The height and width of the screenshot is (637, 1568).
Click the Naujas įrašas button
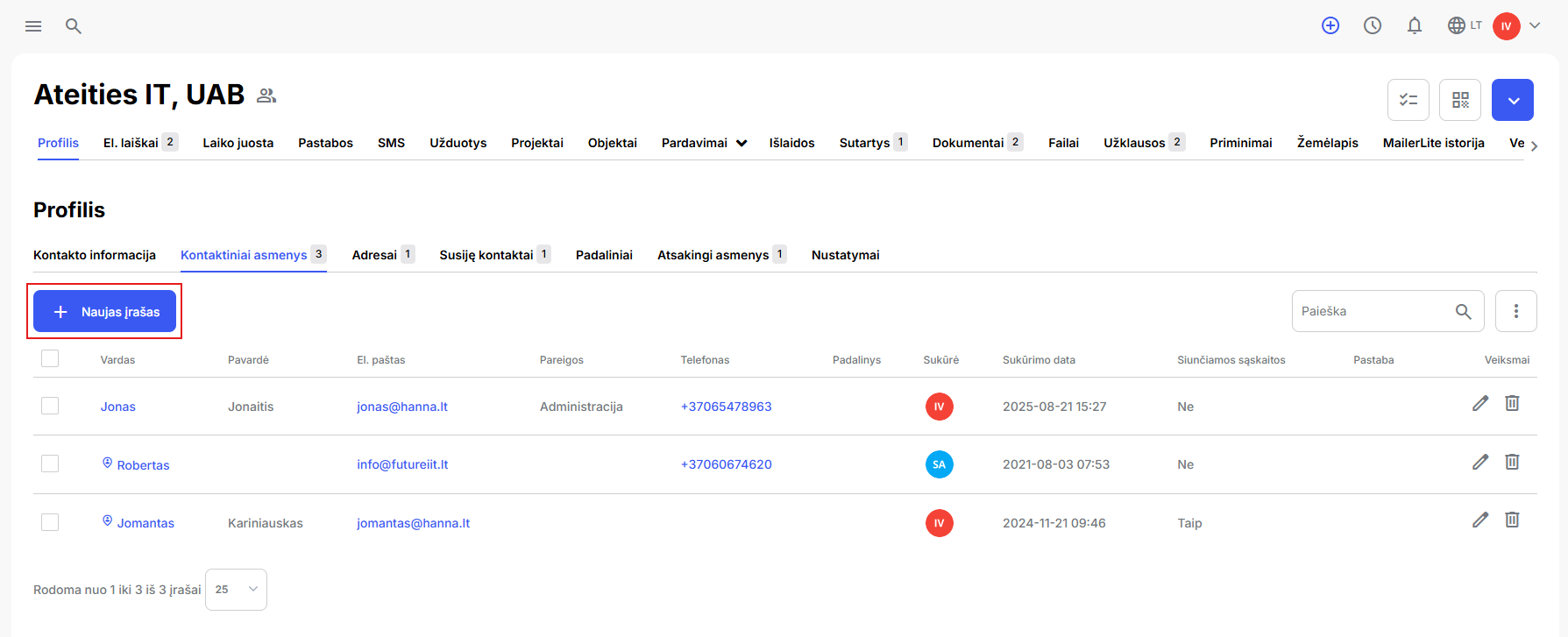[104, 311]
